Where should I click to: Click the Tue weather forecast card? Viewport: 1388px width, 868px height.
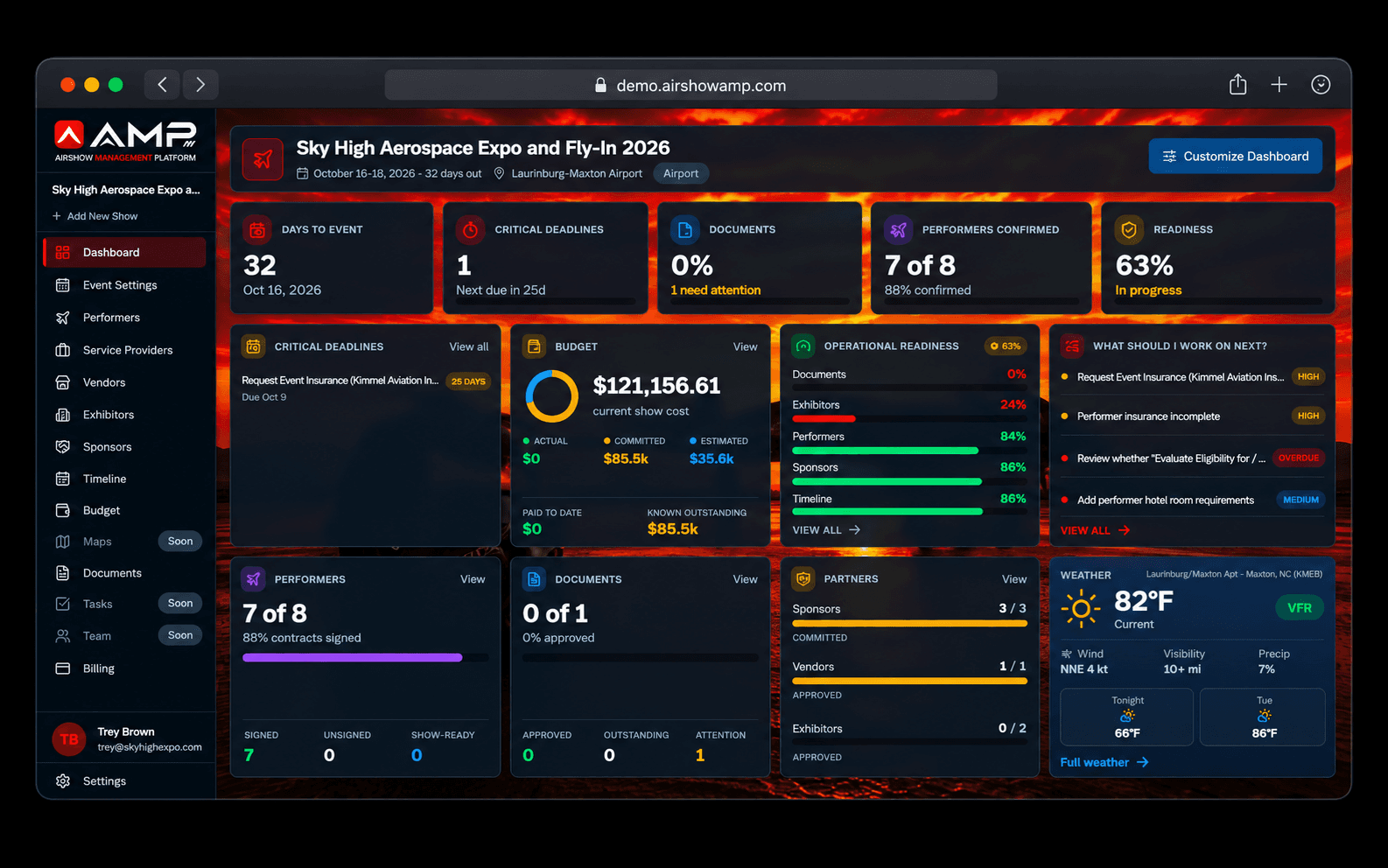(1263, 717)
